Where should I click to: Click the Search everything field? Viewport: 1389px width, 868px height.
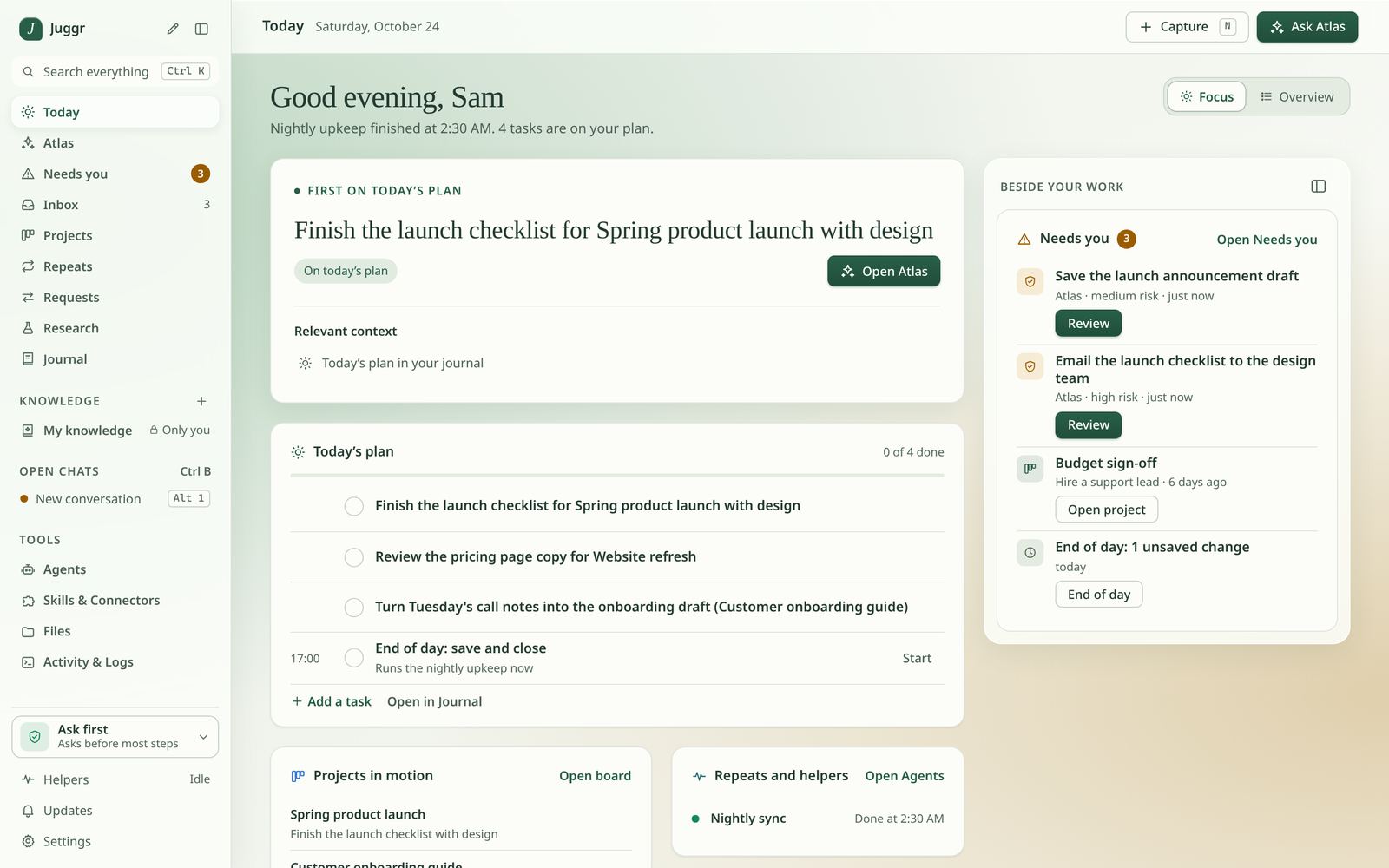point(115,72)
